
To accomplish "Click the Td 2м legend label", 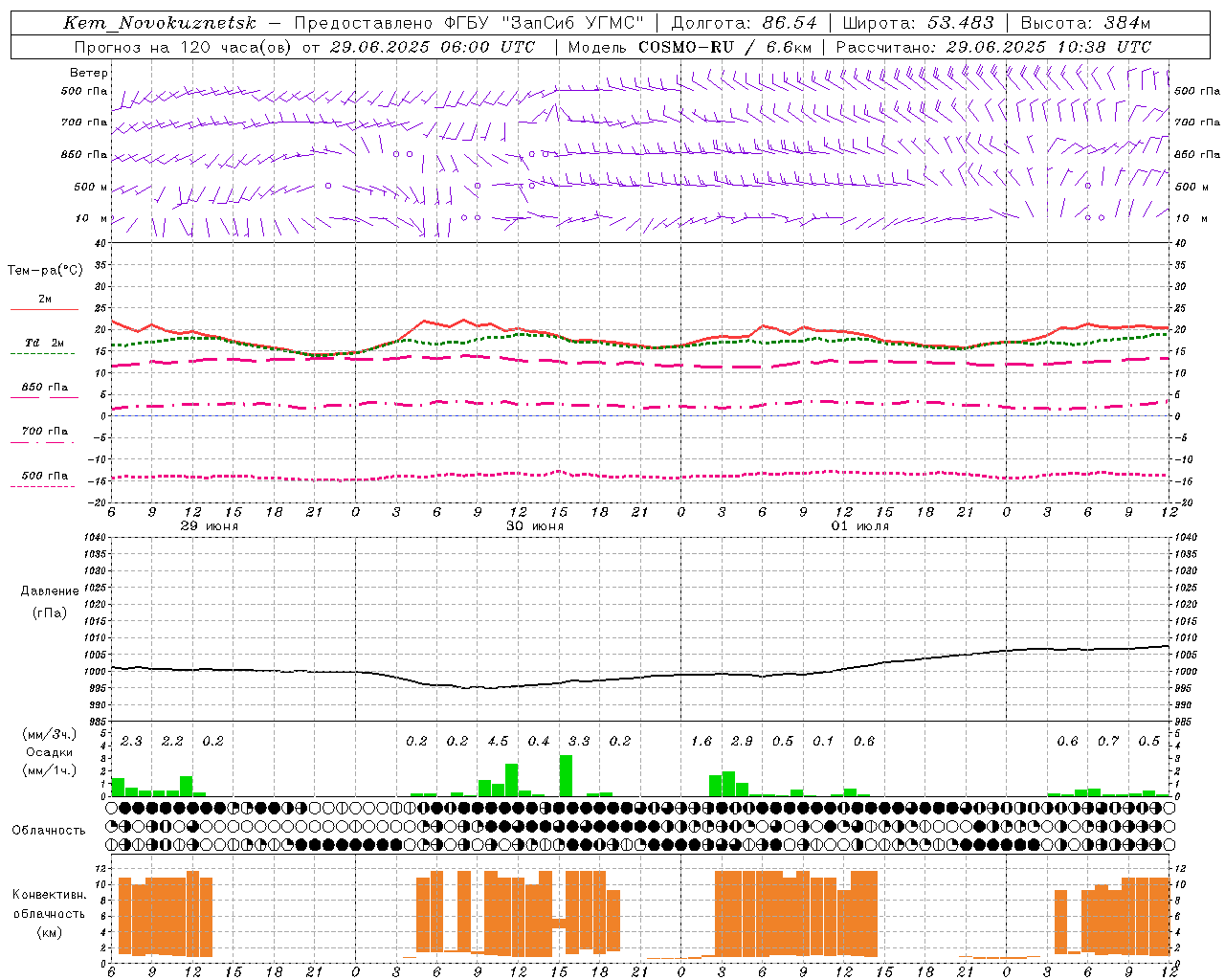I will pos(45,343).
